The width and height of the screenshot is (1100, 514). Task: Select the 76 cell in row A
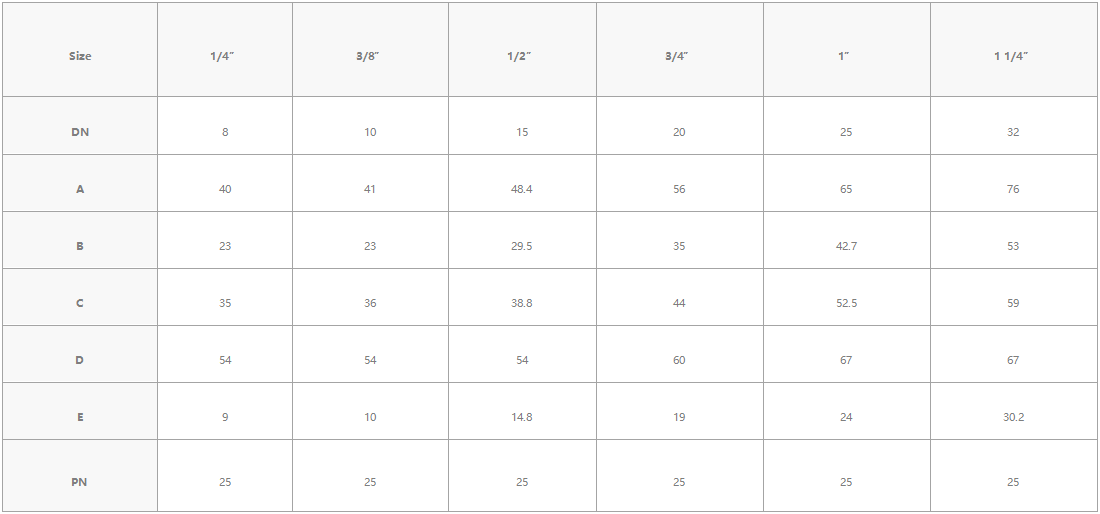coord(1013,189)
